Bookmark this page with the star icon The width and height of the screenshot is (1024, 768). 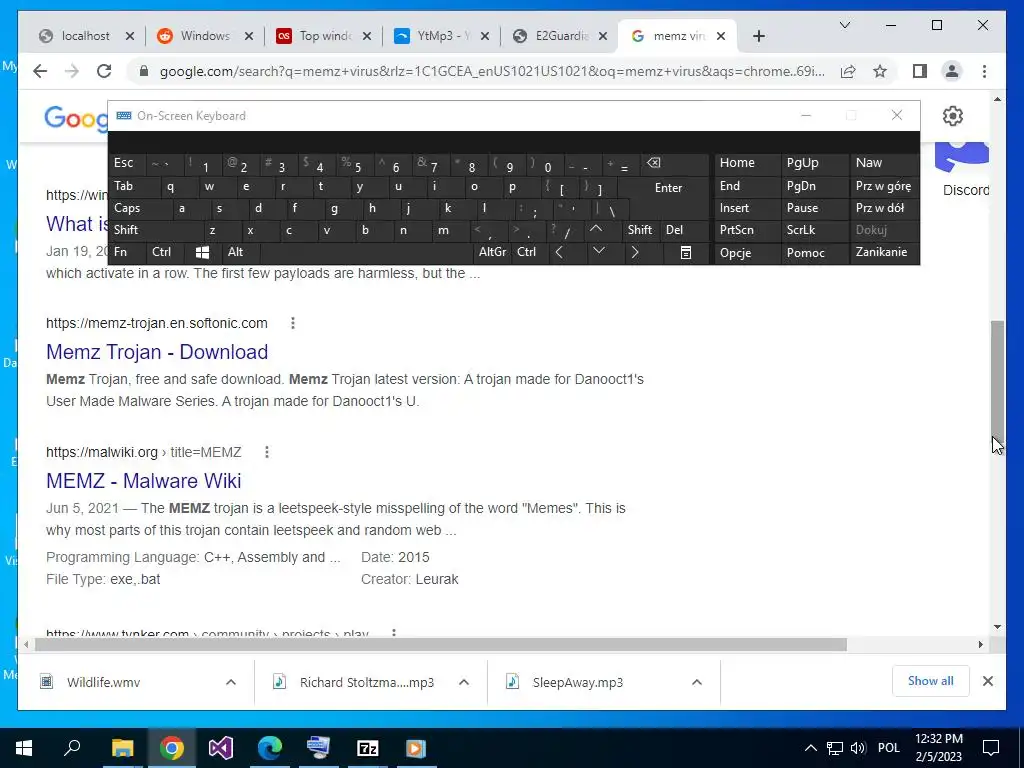tap(880, 71)
